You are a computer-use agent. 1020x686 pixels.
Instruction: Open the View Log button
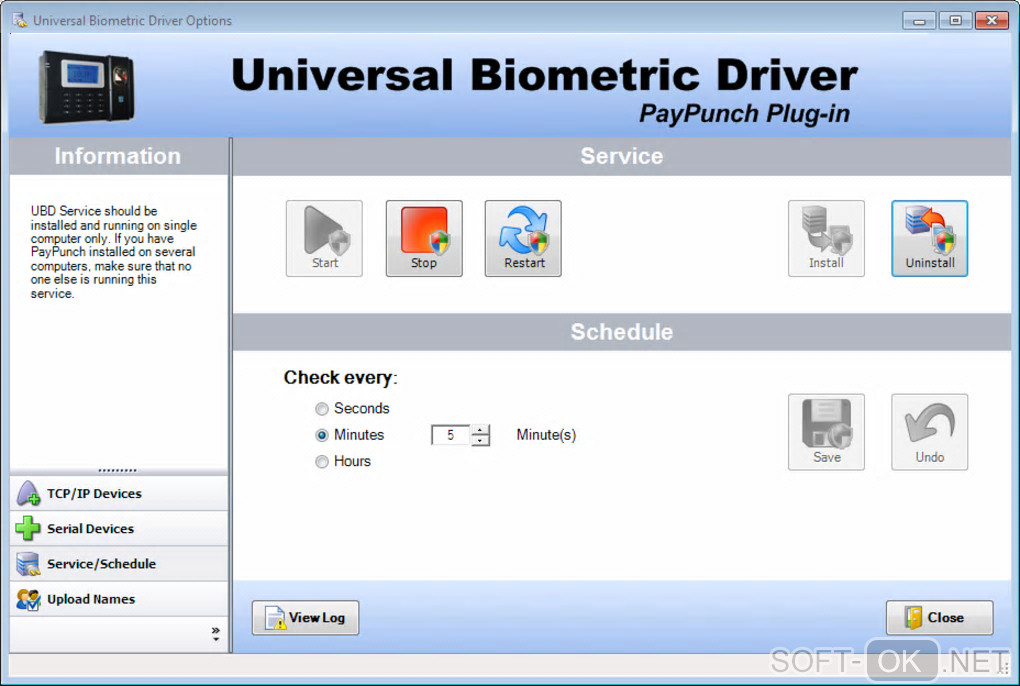click(306, 618)
